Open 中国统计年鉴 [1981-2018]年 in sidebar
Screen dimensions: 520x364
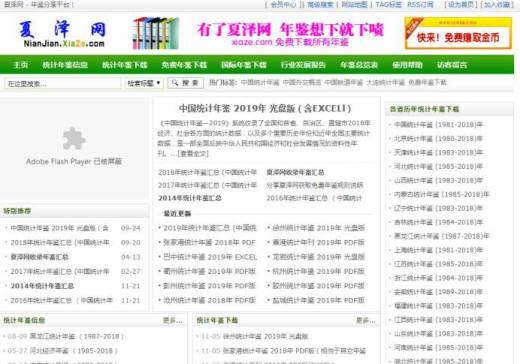[x=438, y=125]
